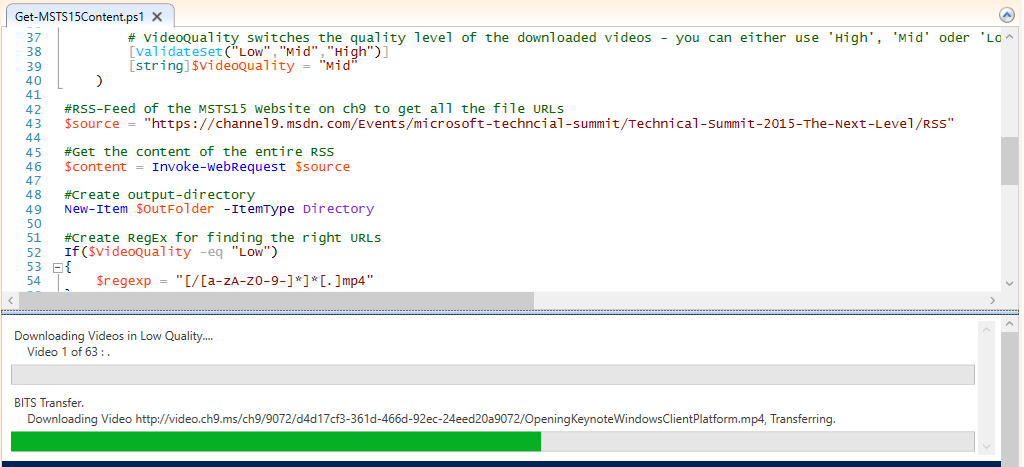Screen dimensions: 1024x467
Task: Click the channel9 RSS URL string on line 43
Action: pyautogui.click(x=550, y=124)
